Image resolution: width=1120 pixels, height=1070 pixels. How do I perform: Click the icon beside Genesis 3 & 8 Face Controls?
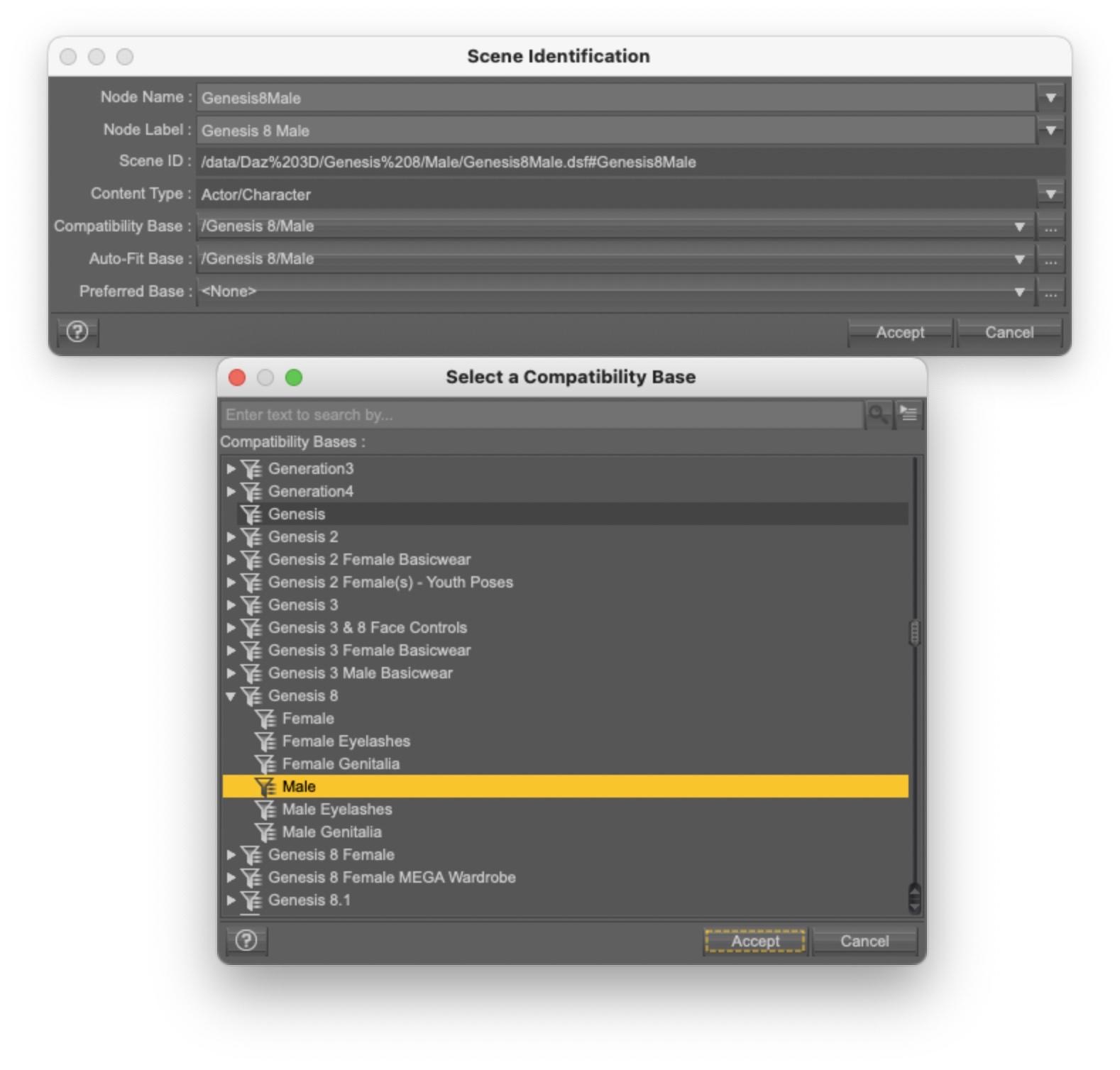[x=251, y=628]
